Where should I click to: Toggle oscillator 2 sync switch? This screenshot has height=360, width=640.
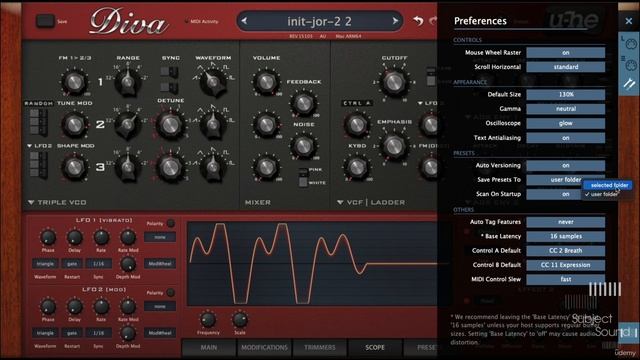(169, 72)
